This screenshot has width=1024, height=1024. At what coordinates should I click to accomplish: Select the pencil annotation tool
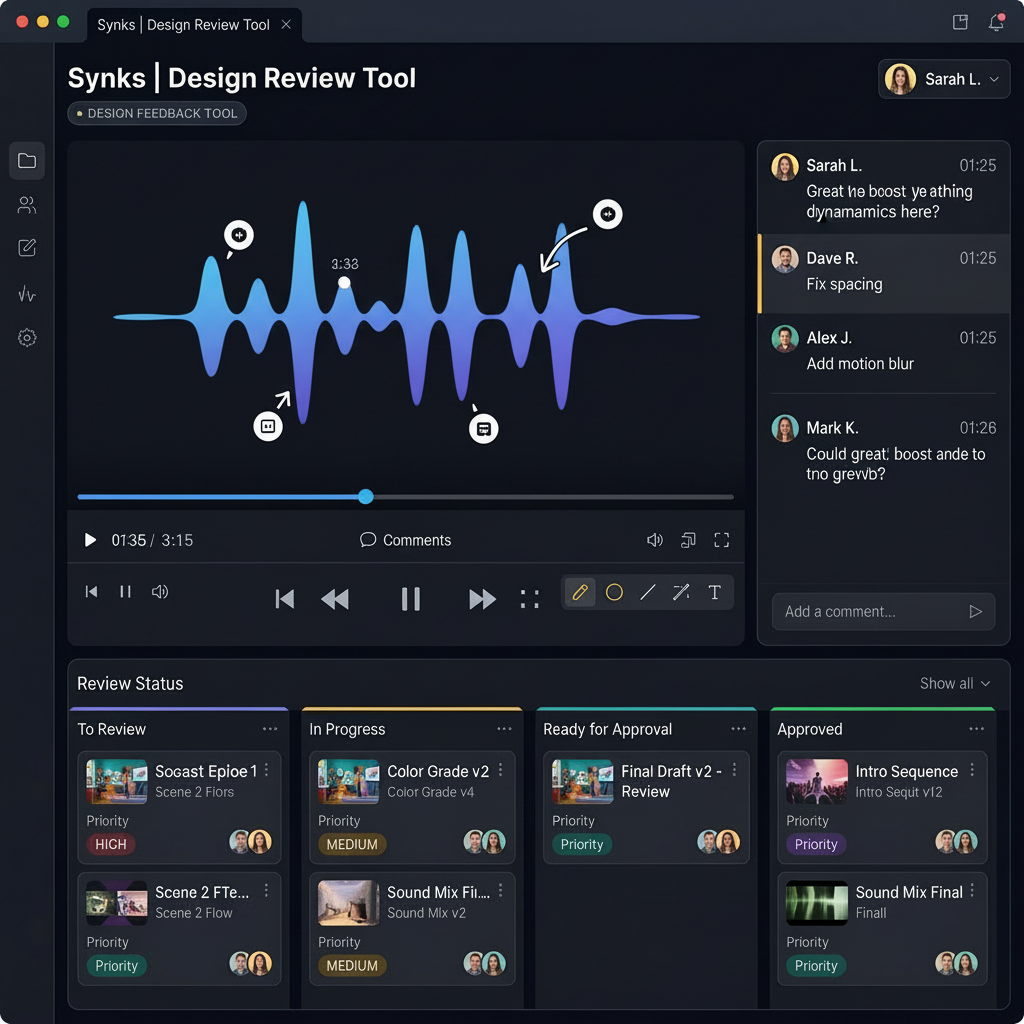coord(580,592)
